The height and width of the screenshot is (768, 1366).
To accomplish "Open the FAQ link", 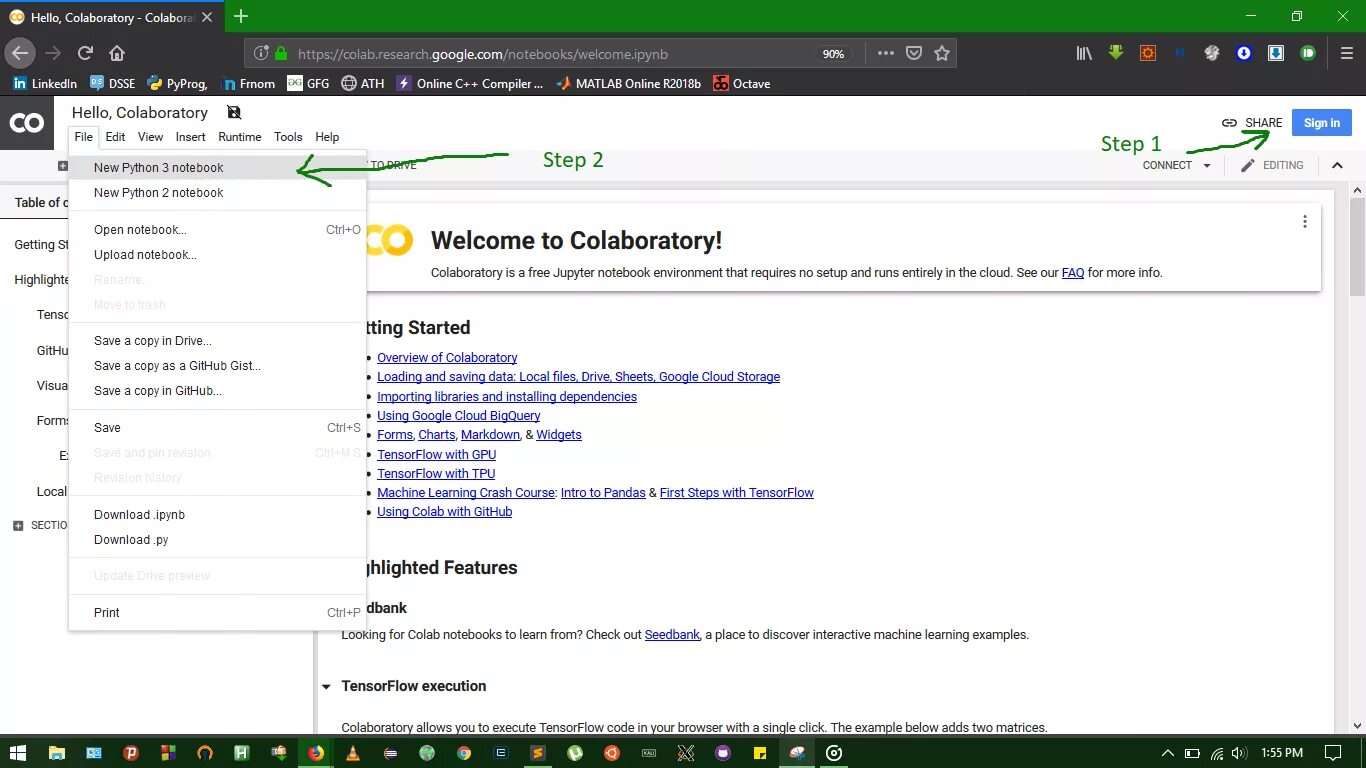I will tap(1073, 273).
